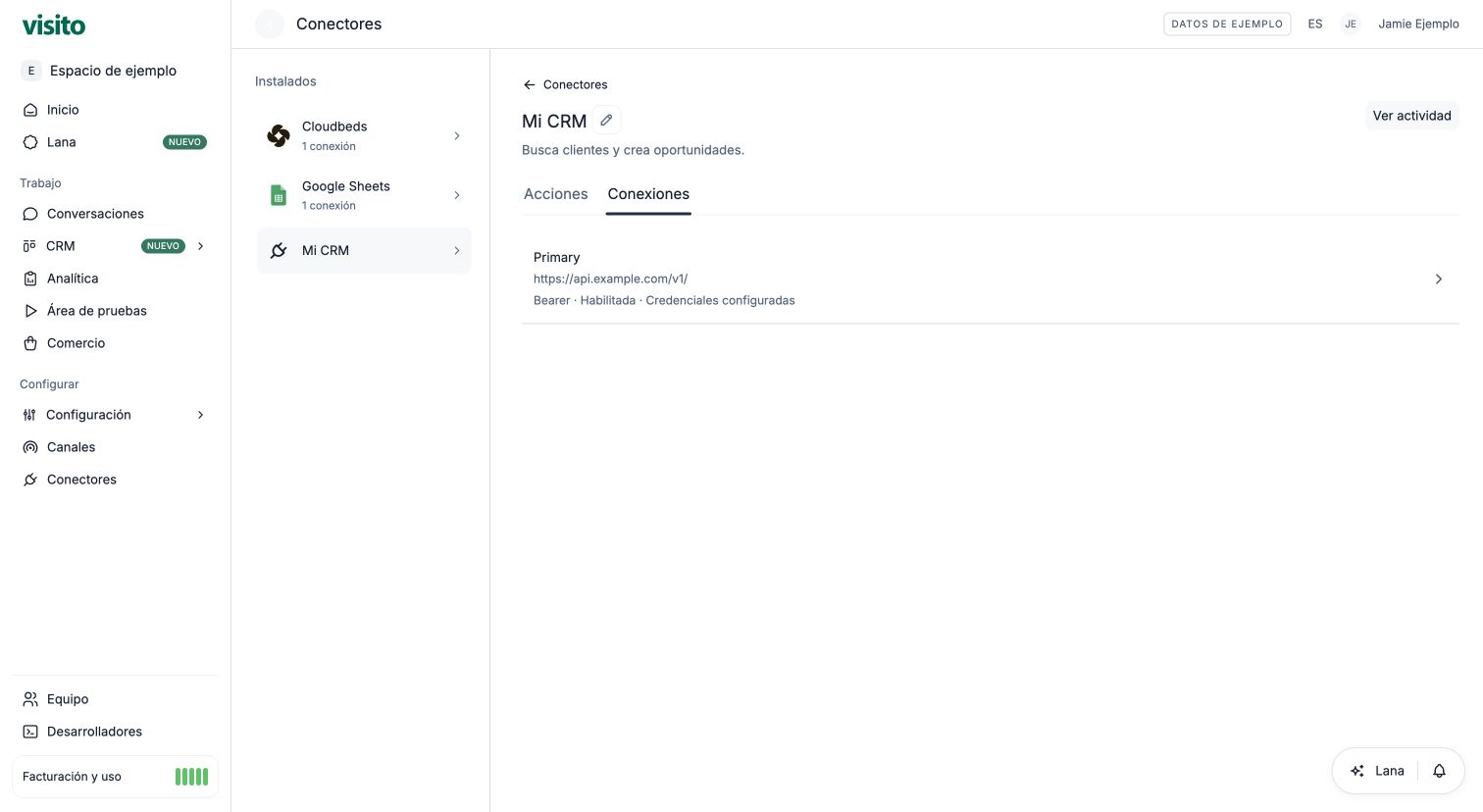
Task: Open Comercio shopping bag icon
Action: (x=30, y=343)
